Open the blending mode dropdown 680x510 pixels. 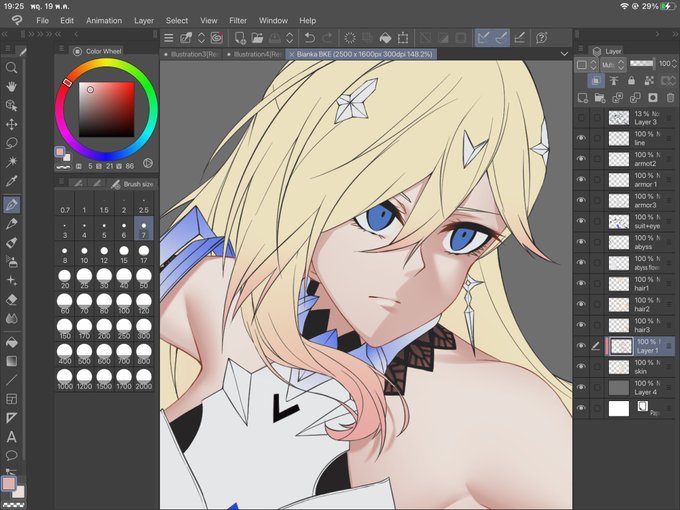click(x=613, y=65)
